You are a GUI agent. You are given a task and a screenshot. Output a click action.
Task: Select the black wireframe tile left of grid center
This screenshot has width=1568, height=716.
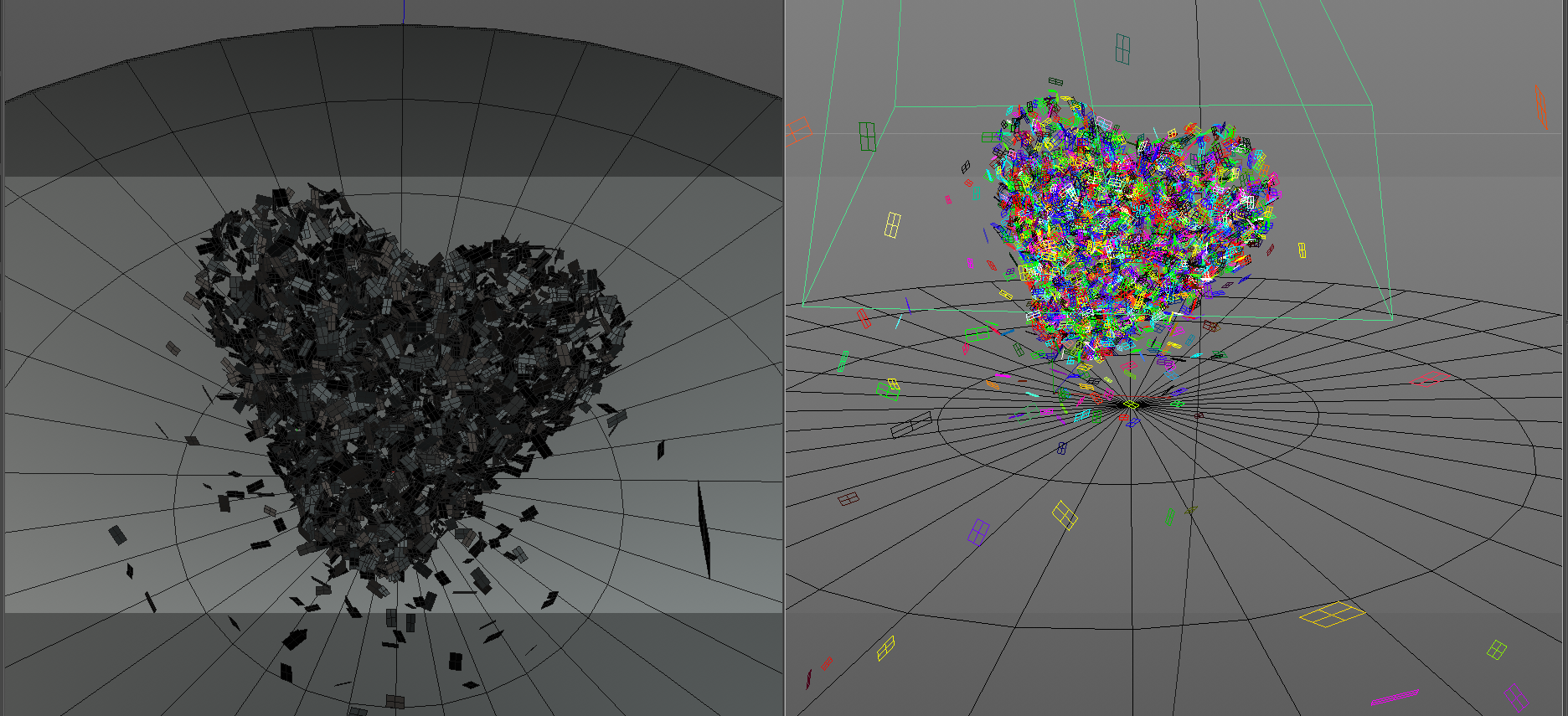911,425
